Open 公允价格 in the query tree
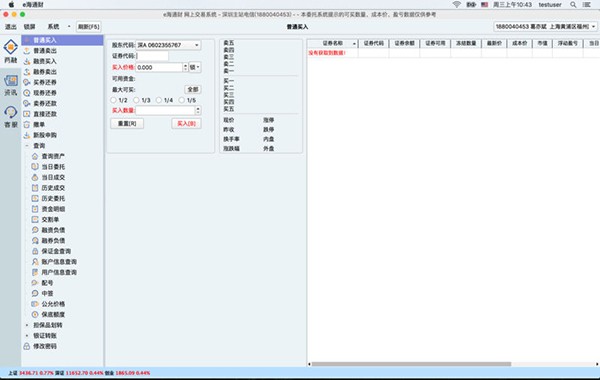This screenshot has height=380, width=600. [x=53, y=304]
